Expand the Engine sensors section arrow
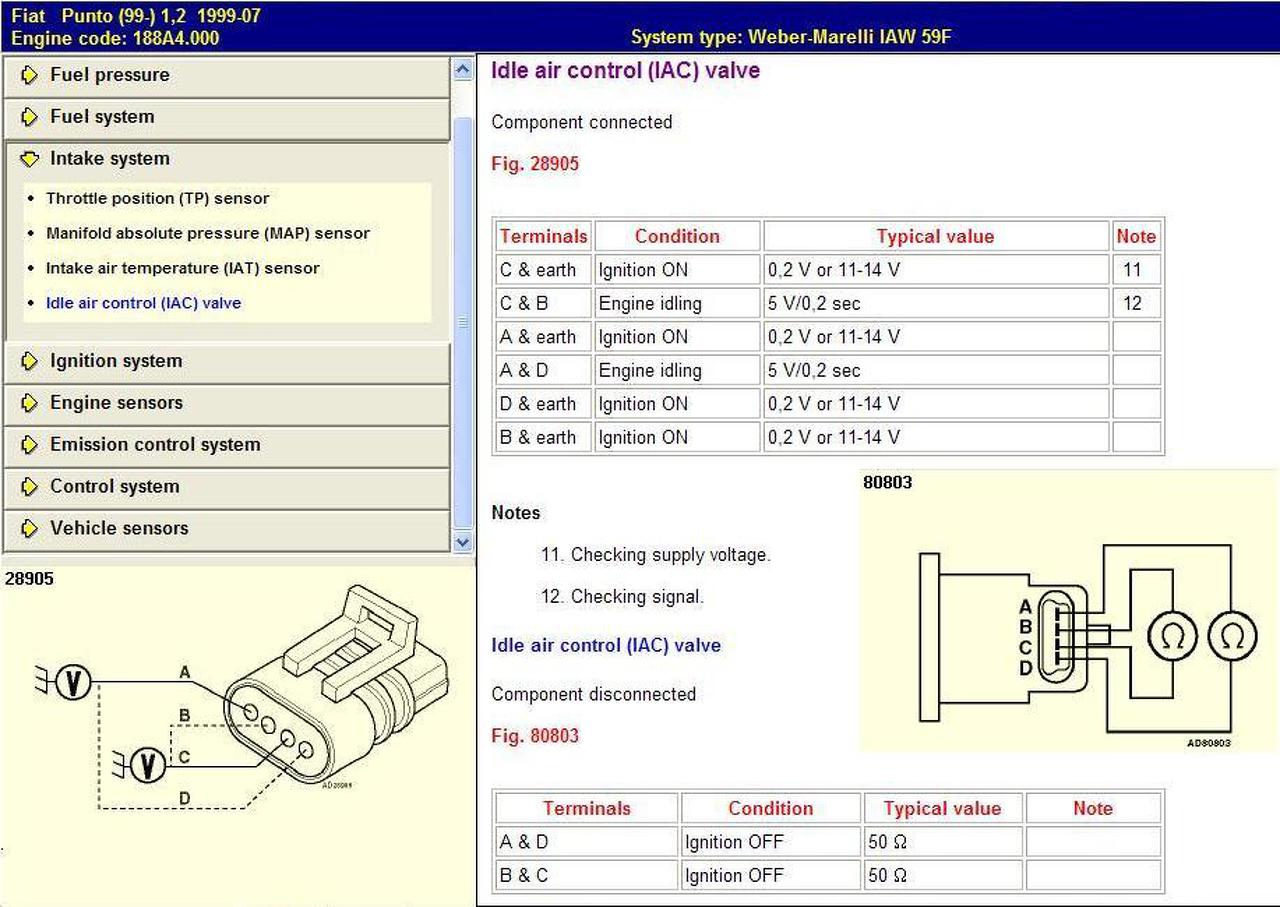Screen dimensions: 1280x907 [x=30, y=403]
